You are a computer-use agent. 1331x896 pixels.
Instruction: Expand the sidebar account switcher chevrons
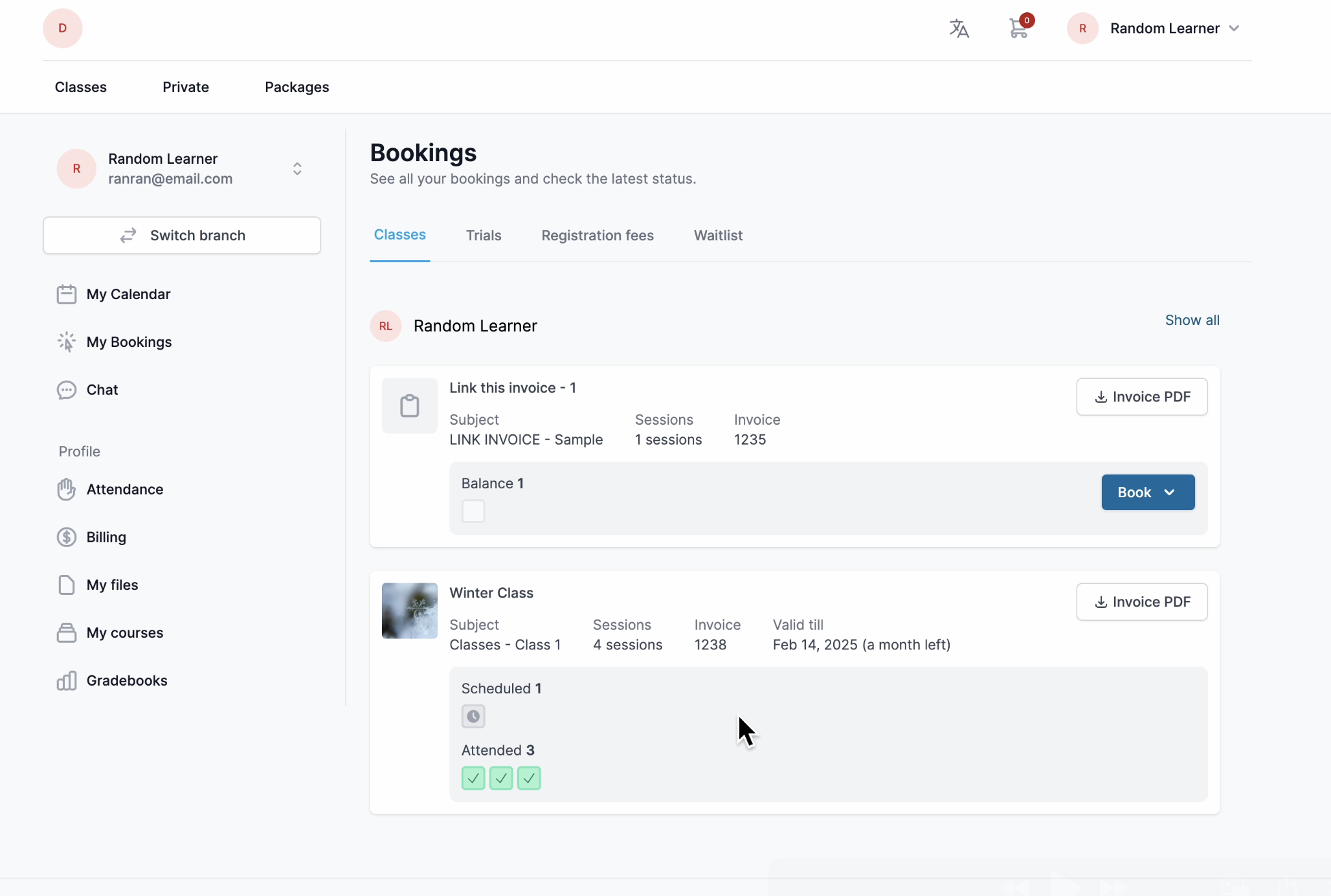pos(297,169)
